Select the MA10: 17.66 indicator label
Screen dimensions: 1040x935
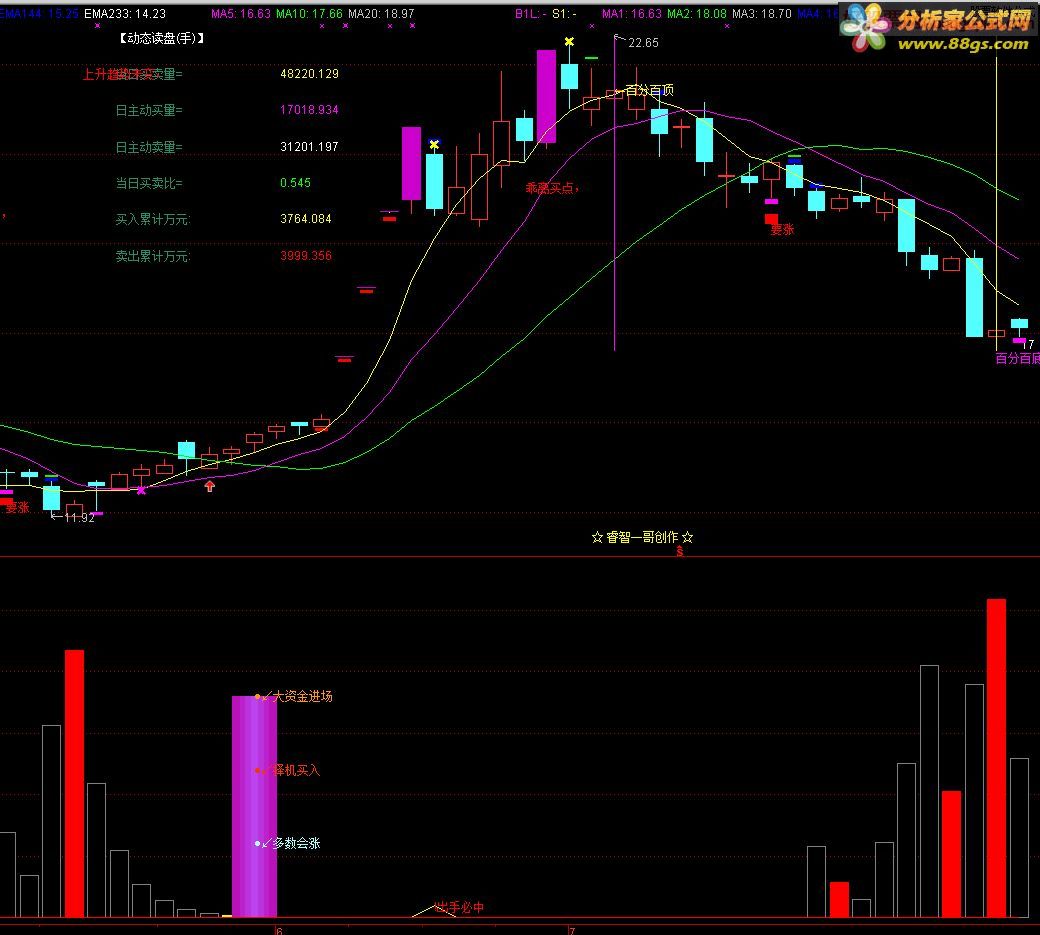(x=309, y=13)
